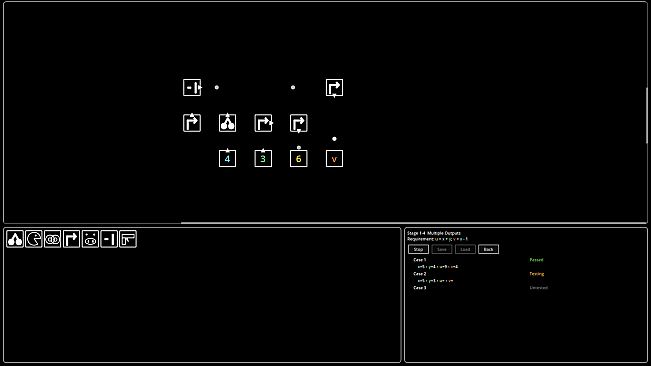Click the orange Testing status text
The image size is (651, 366).
click(x=537, y=274)
